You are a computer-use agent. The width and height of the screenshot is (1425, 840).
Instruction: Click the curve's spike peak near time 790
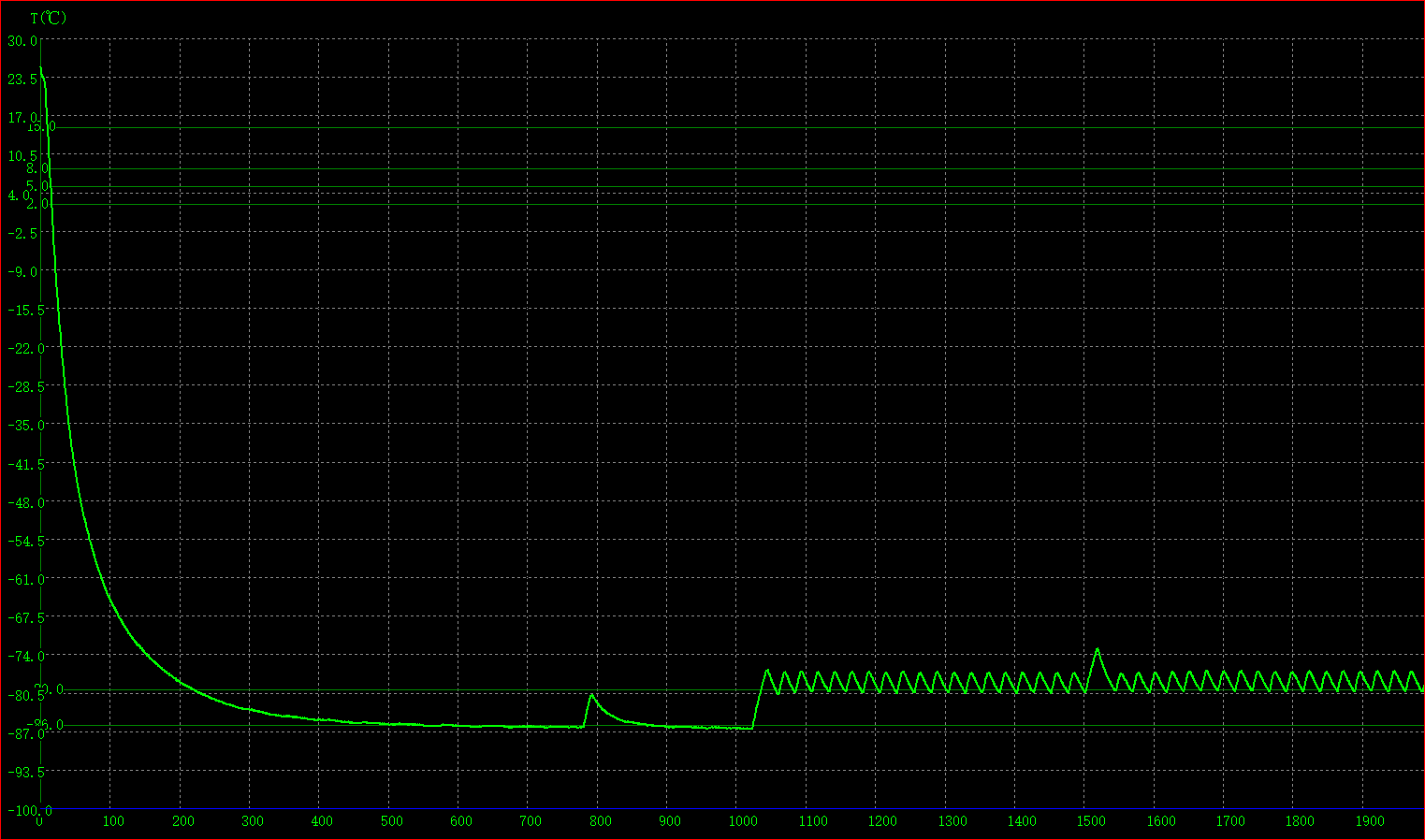[591, 695]
